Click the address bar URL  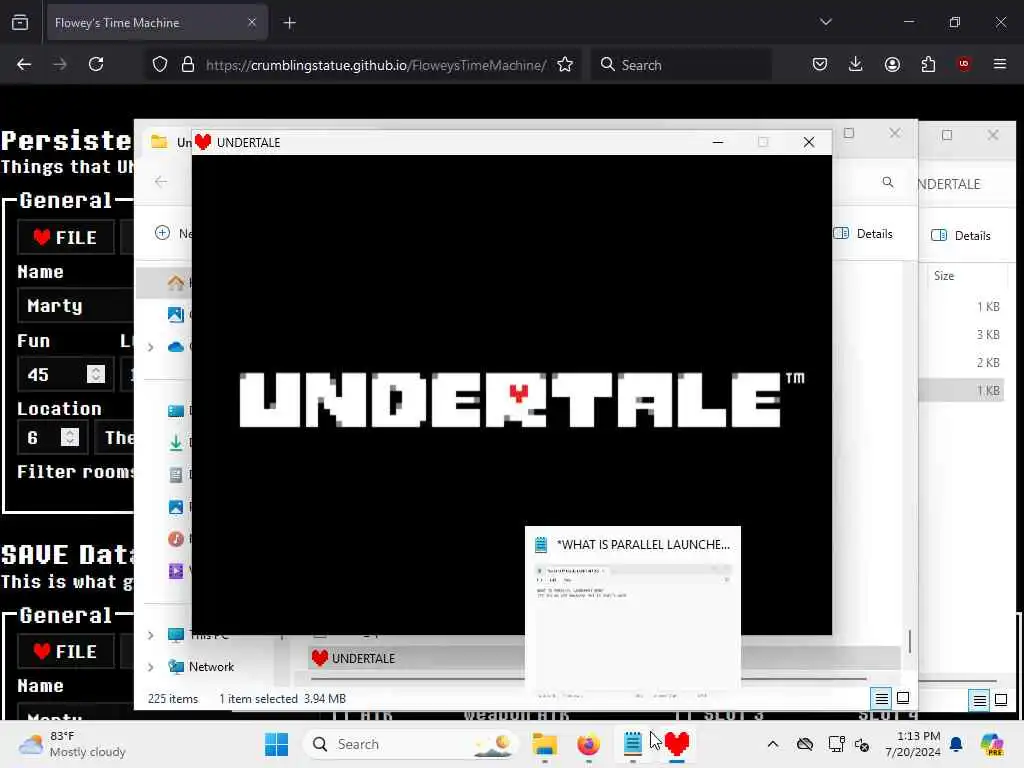[376, 65]
